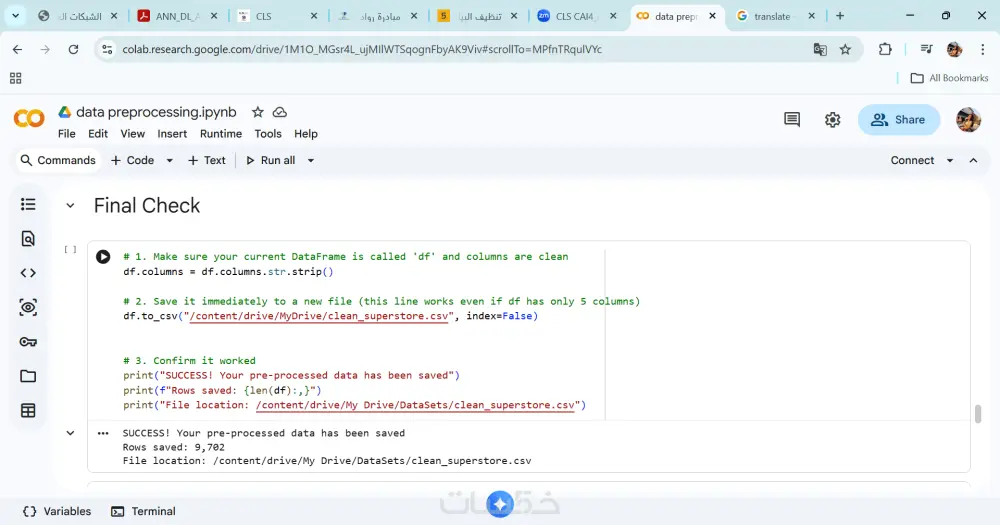Click the 'Rows saved: 9,702' output line
1000x525 pixels.
coord(173,447)
